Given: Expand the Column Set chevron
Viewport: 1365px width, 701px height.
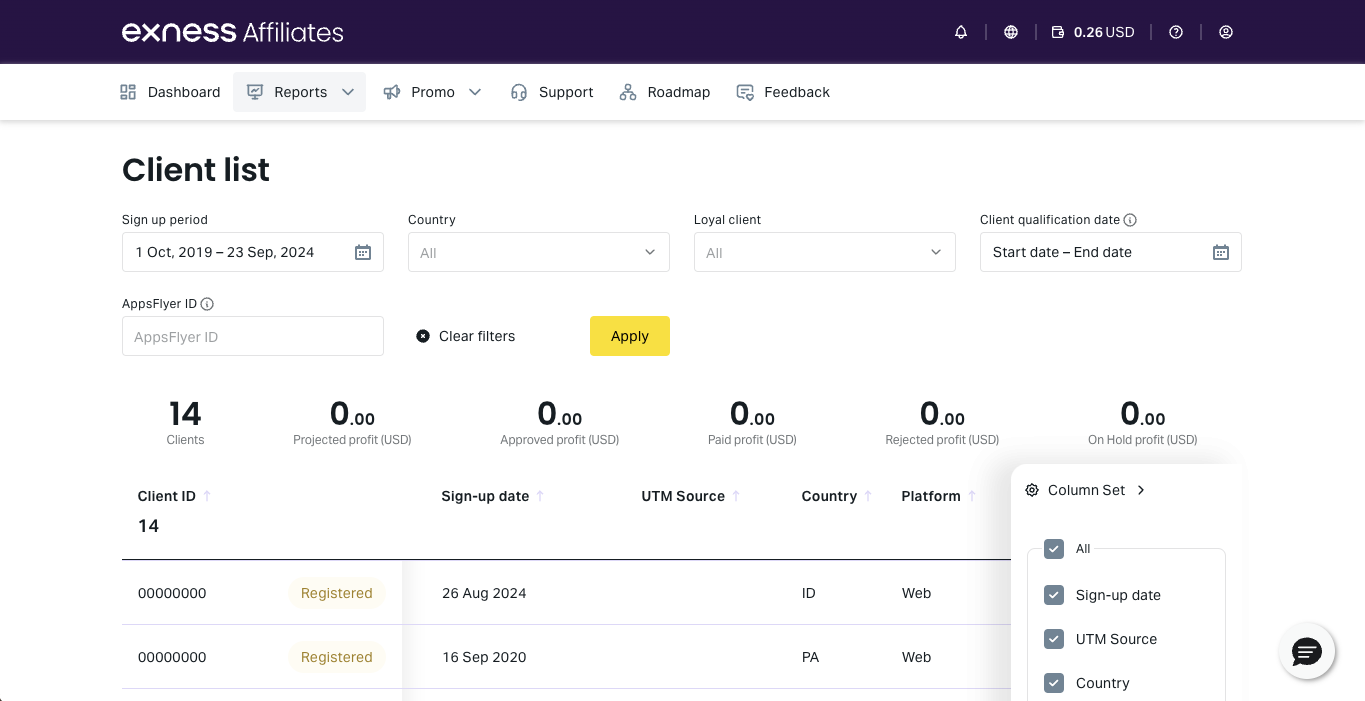Looking at the screenshot, I should [1141, 490].
